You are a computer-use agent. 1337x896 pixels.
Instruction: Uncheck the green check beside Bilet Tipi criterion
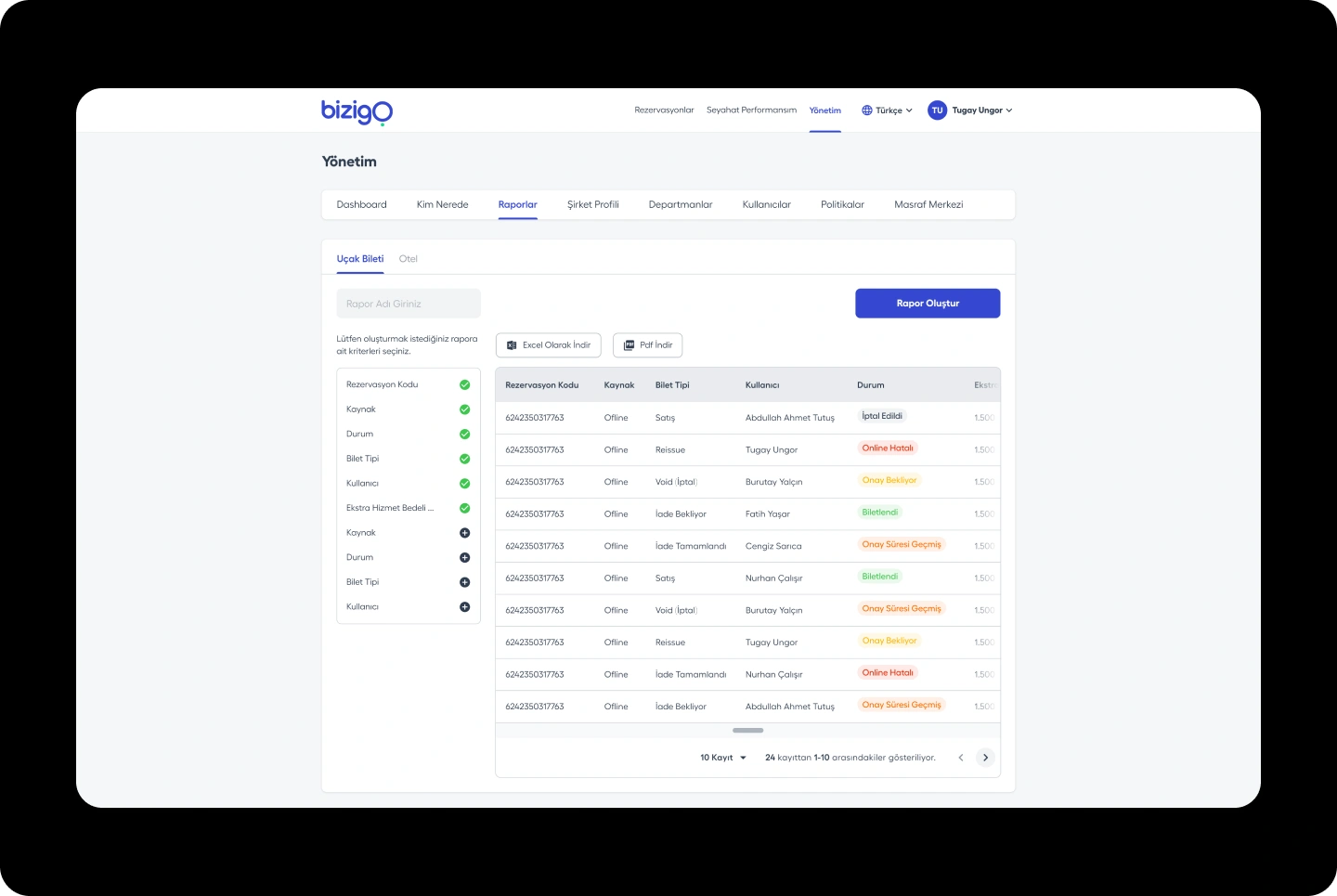[x=465, y=459]
